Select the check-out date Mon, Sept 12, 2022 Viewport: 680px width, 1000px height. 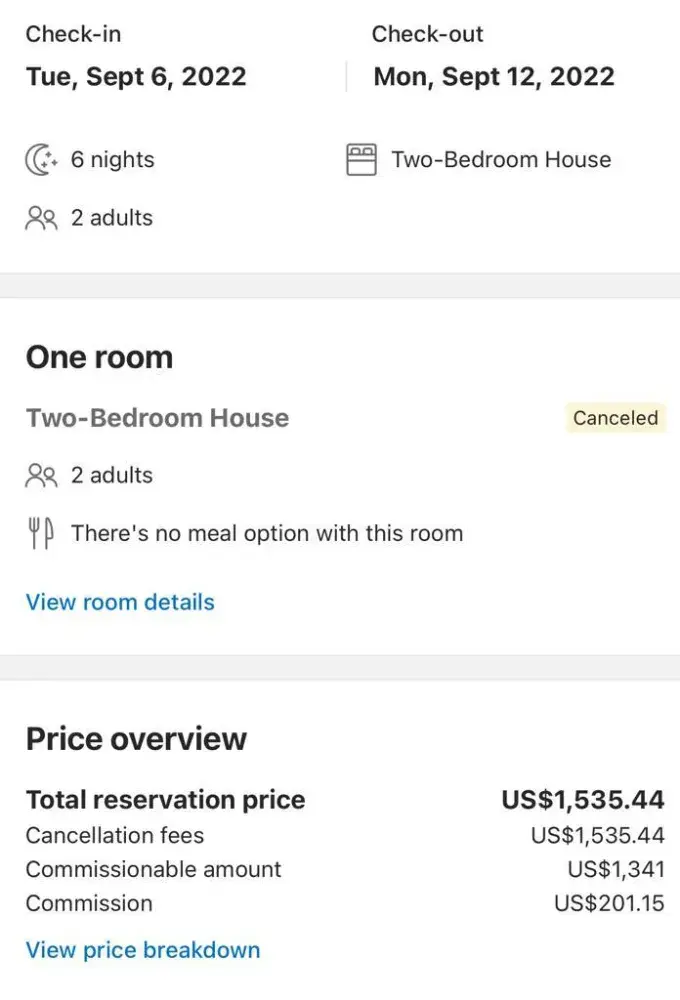[x=494, y=77]
